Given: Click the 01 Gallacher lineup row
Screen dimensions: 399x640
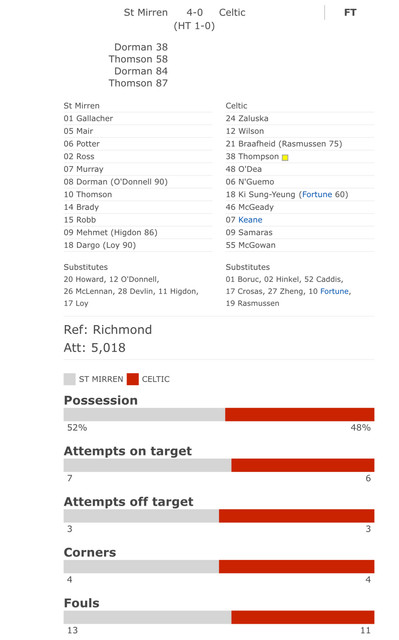Looking at the screenshot, I should 138,118.
